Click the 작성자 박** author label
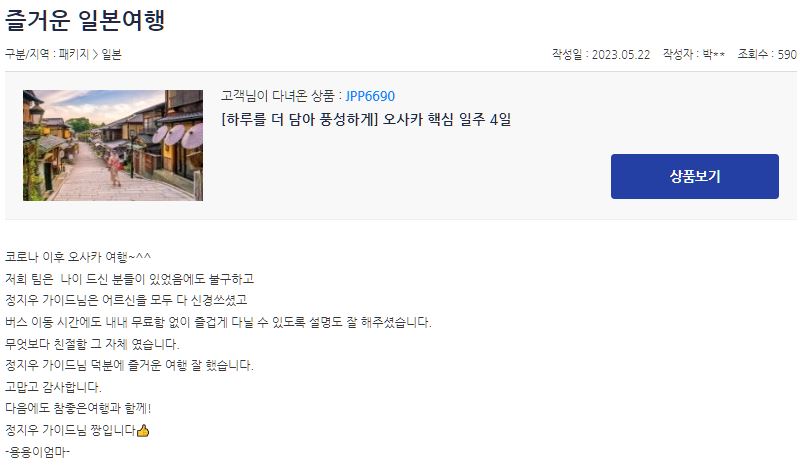The width and height of the screenshot is (805, 474). click(694, 54)
